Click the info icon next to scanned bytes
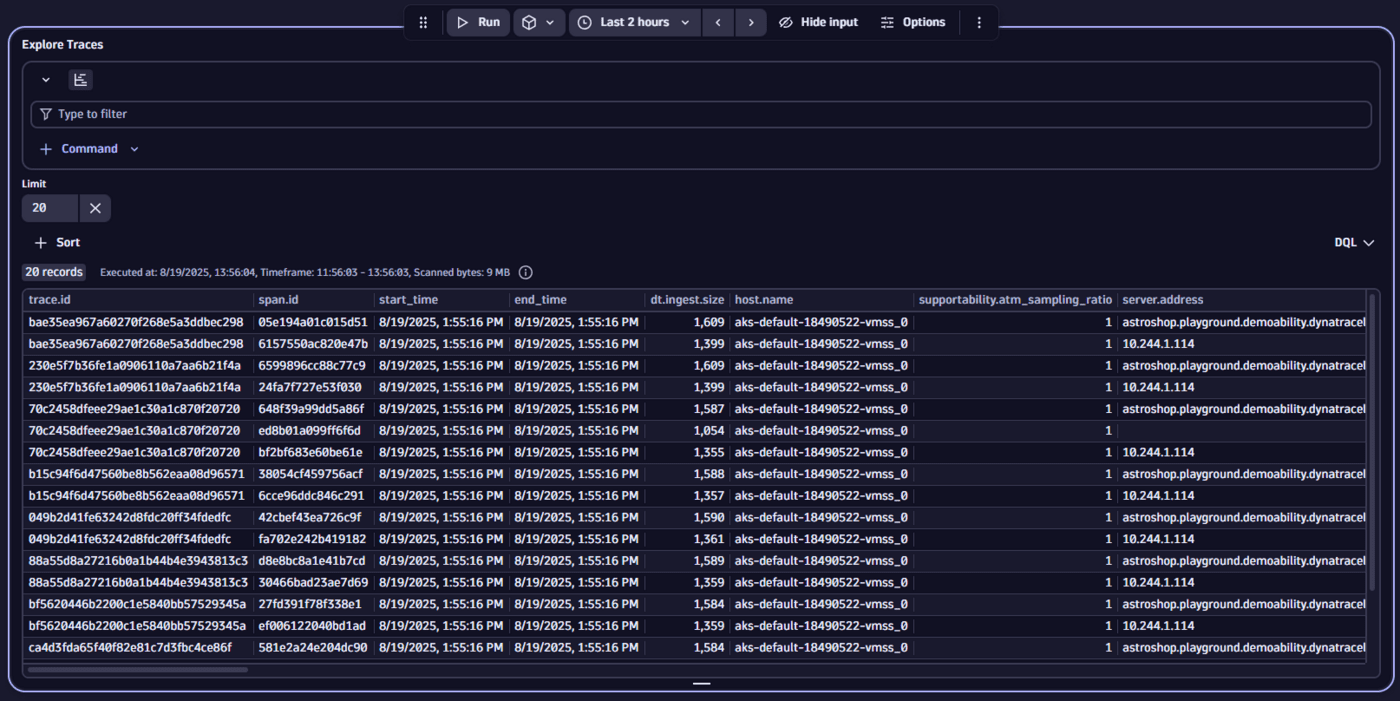 click(525, 271)
